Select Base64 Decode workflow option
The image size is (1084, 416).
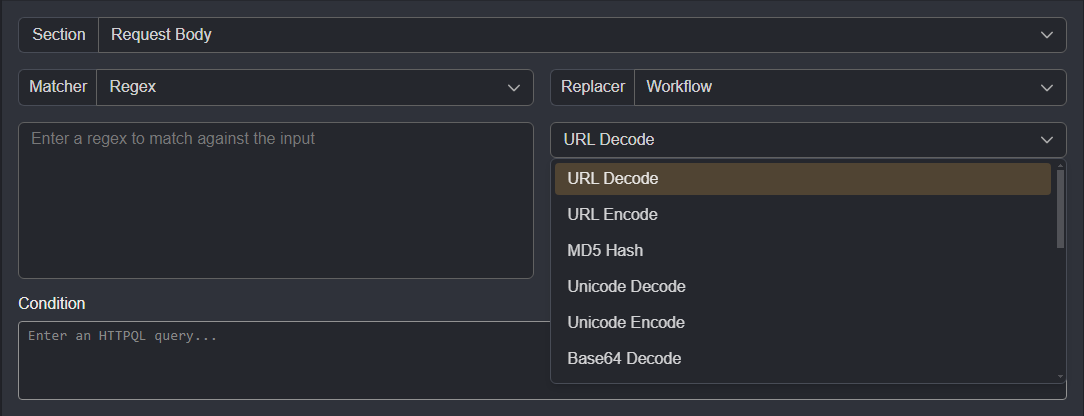tap(803, 359)
